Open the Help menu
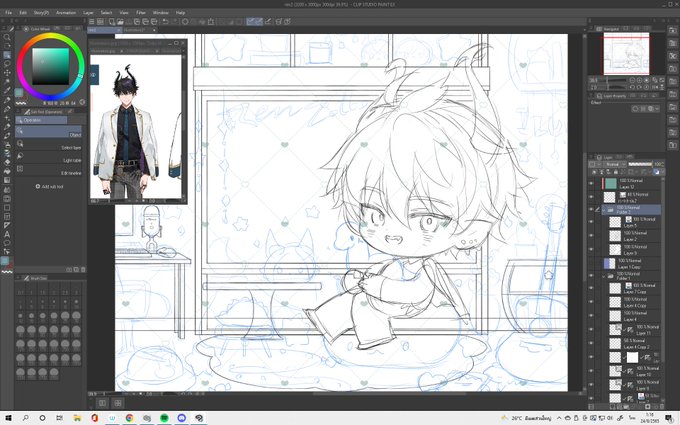680x425 pixels. tap(180, 13)
